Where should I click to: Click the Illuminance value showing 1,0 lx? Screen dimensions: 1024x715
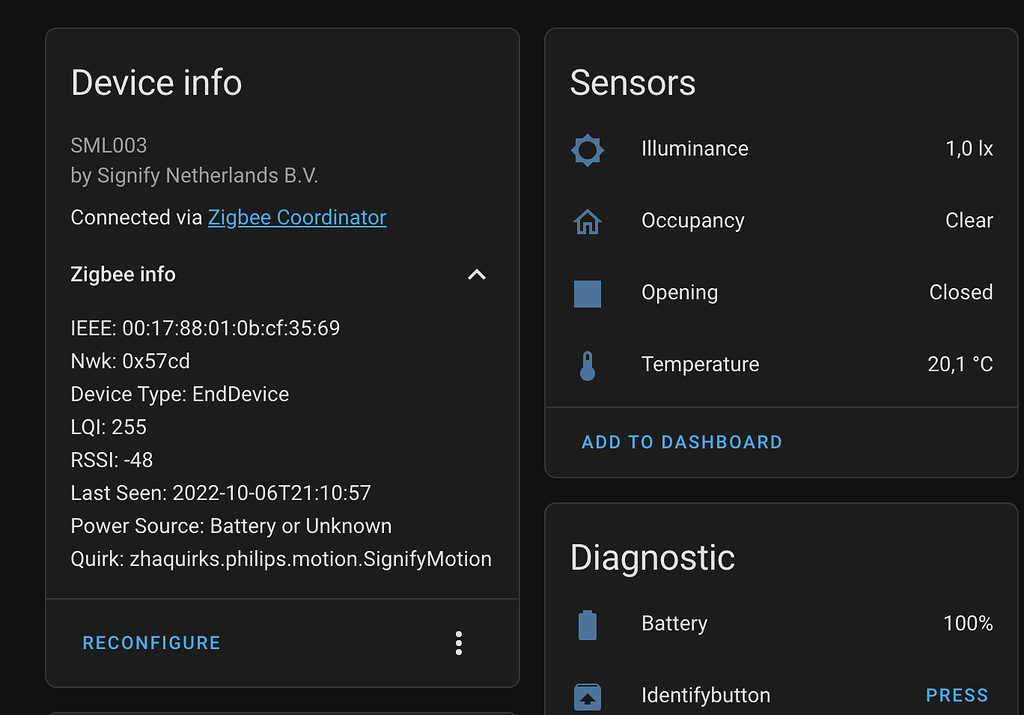(x=967, y=148)
